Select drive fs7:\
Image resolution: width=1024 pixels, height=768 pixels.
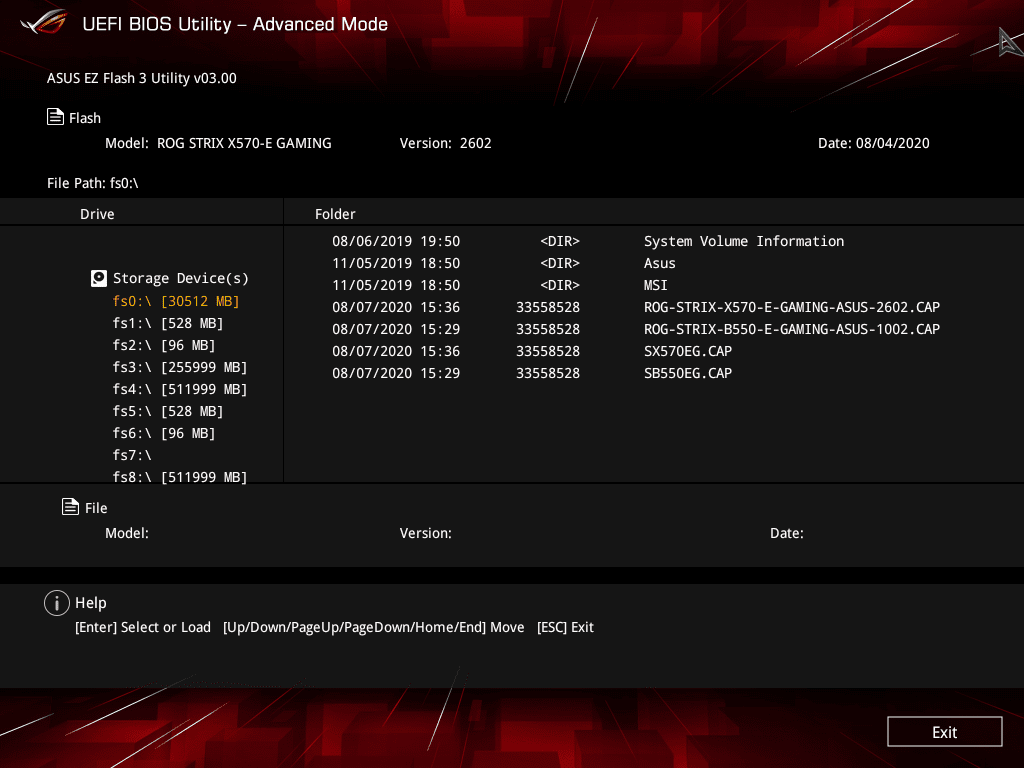point(132,455)
